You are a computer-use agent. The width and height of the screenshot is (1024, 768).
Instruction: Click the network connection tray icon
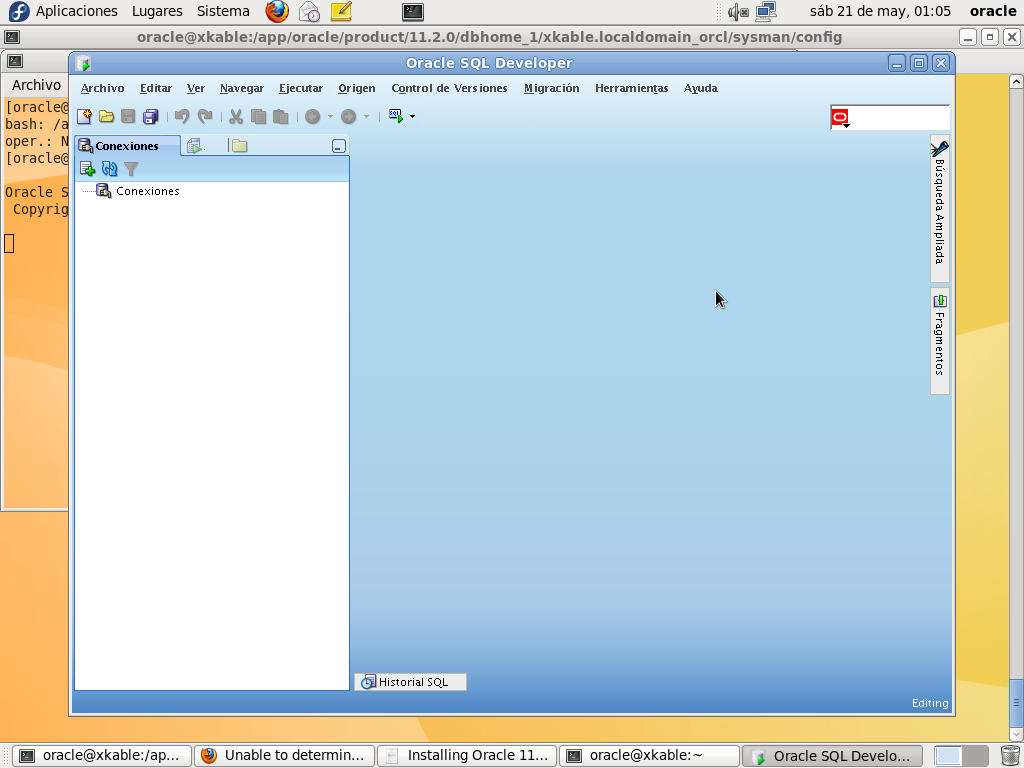point(766,11)
